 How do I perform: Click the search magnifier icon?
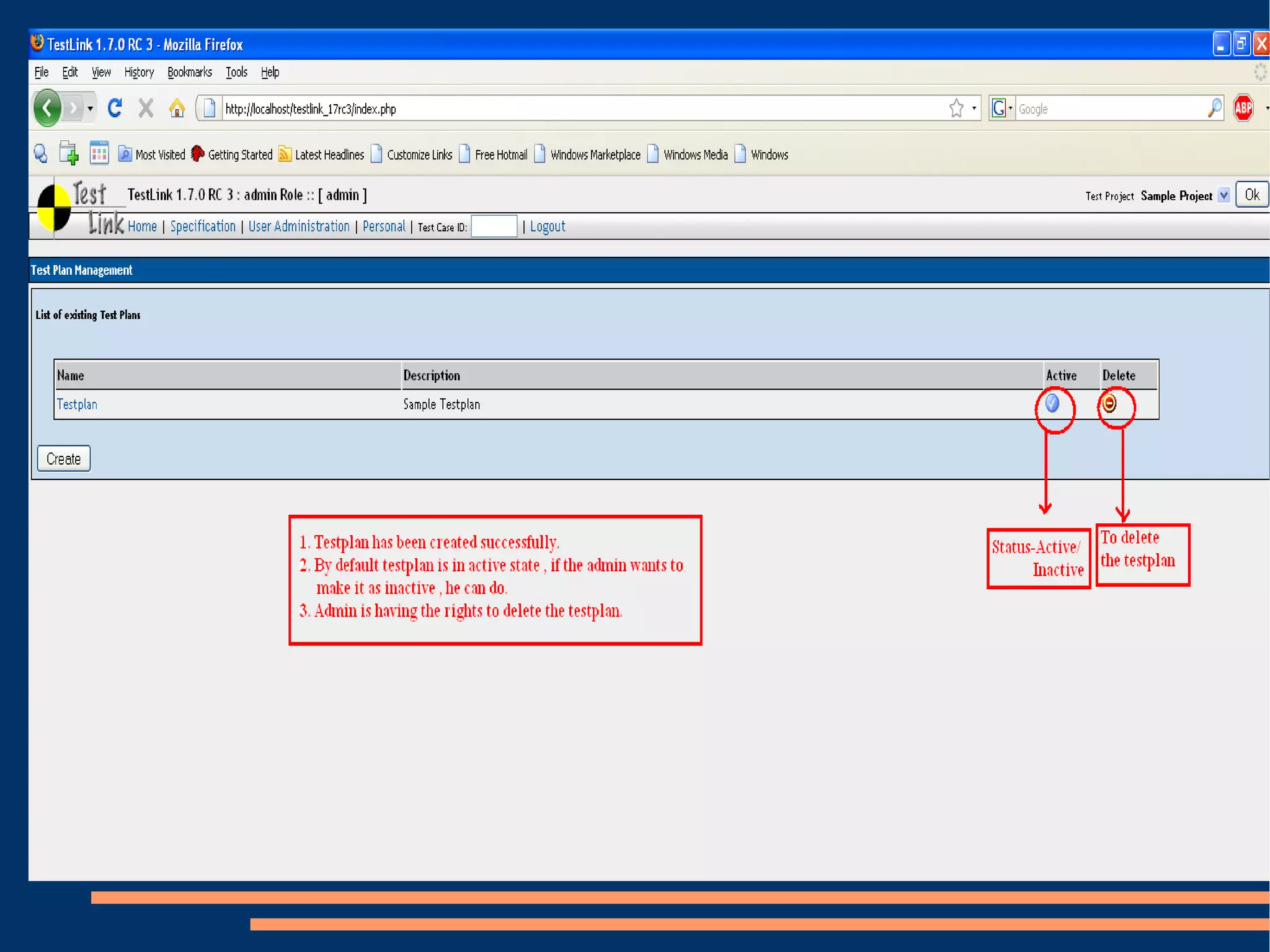(x=1214, y=109)
